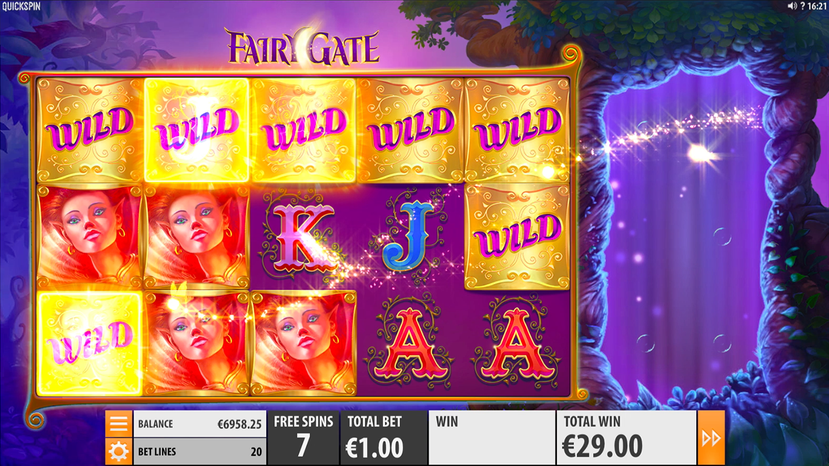The height and width of the screenshot is (466, 829).
Task: Select the glowing bottom-left WILD tile
Action: point(89,343)
